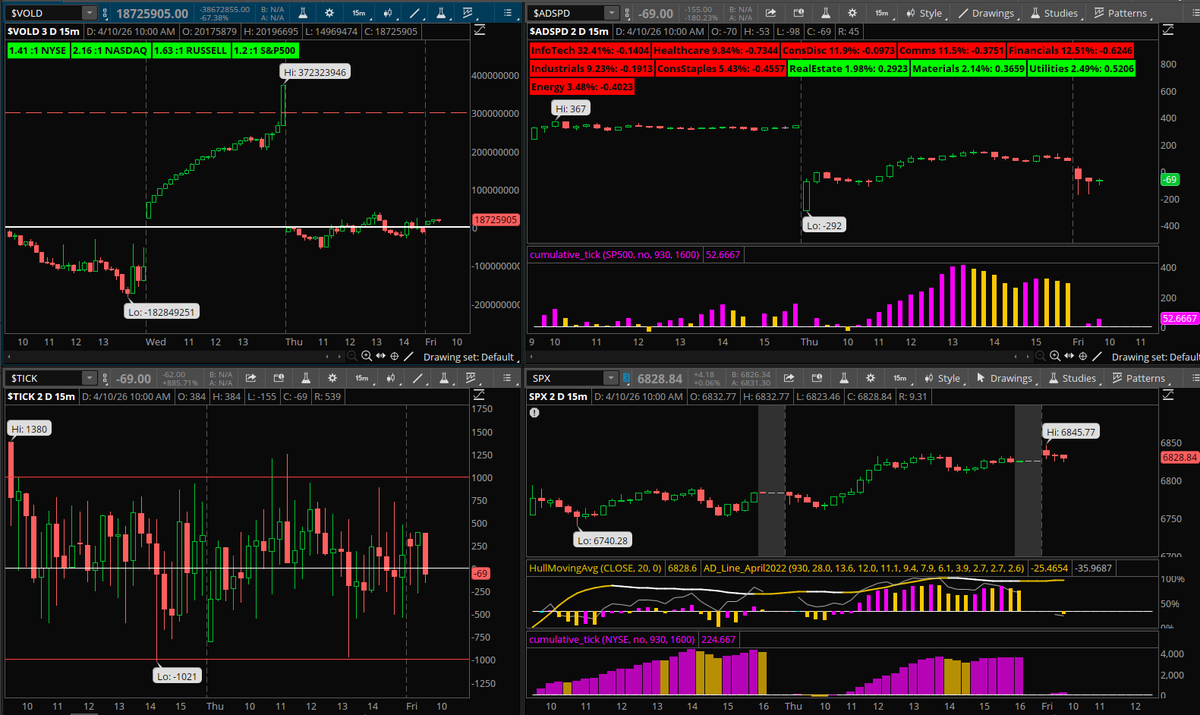
Task: Open drawings line tool in $VOLD toolbar
Action: point(415,13)
